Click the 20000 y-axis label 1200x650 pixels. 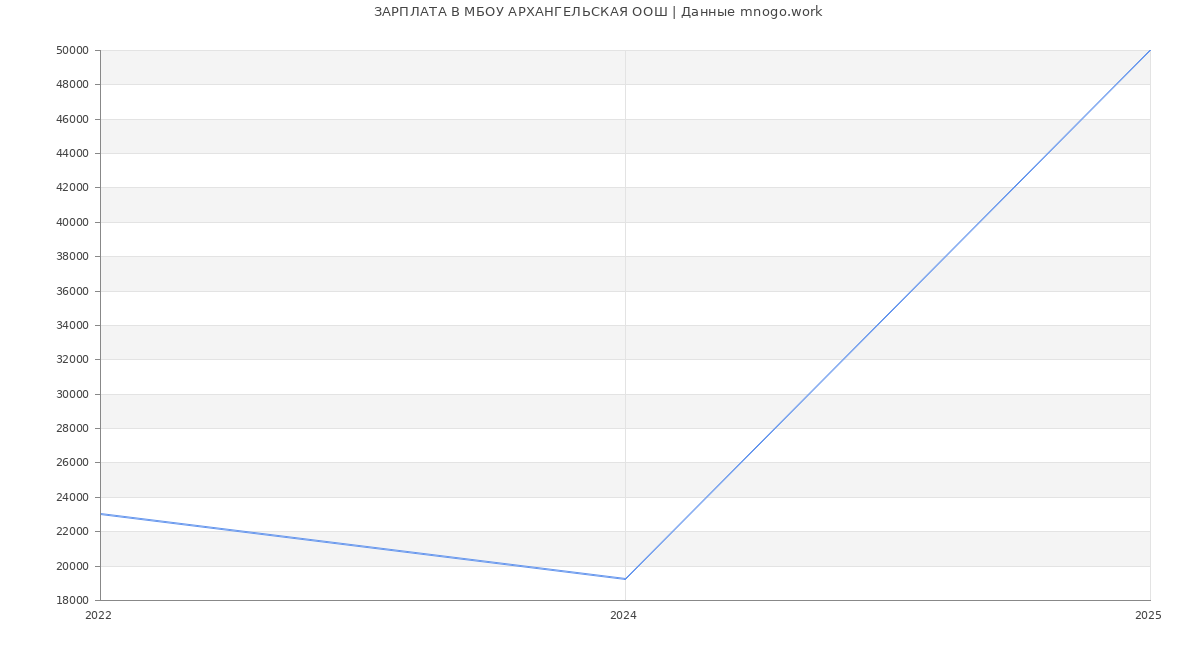[73, 566]
